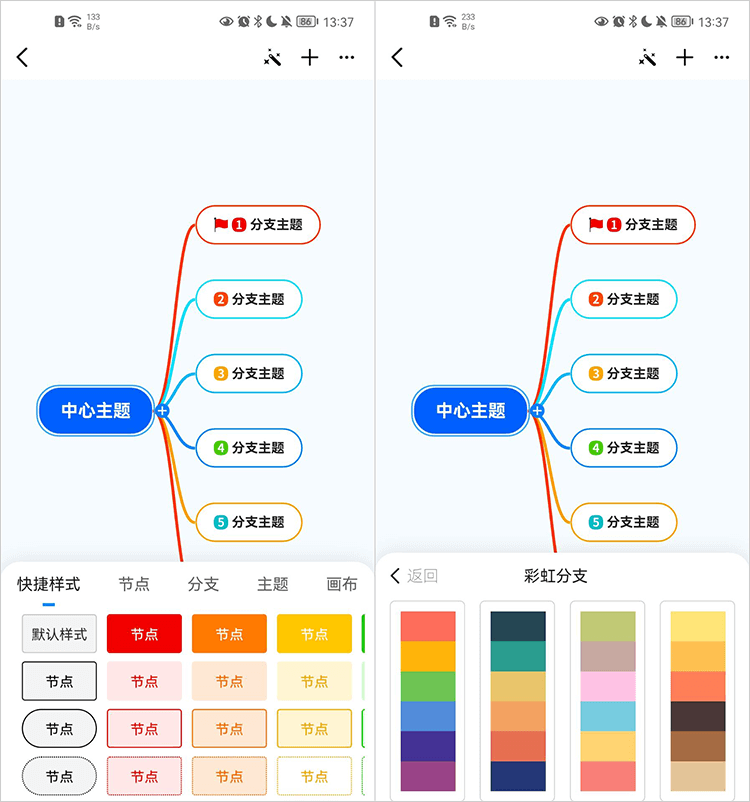
Task: Tap the plus add icon in right screen header
Action: 684,58
